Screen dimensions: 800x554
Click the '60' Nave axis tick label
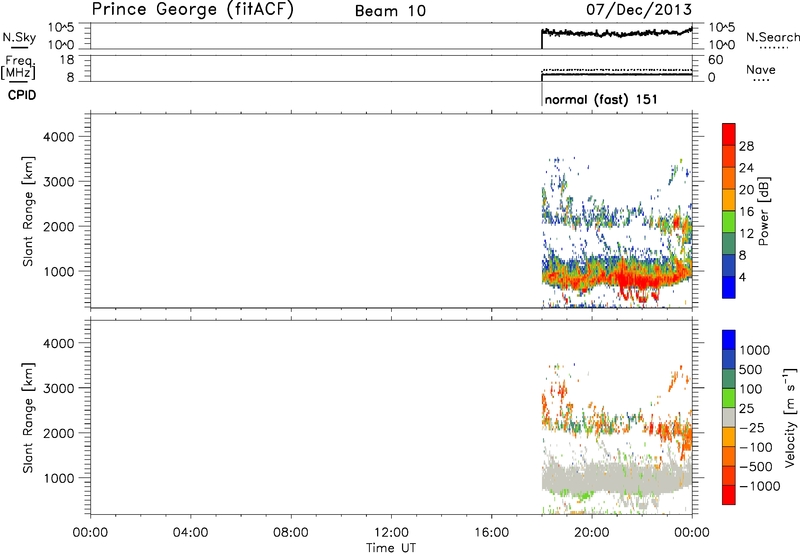pyautogui.click(x=715, y=60)
